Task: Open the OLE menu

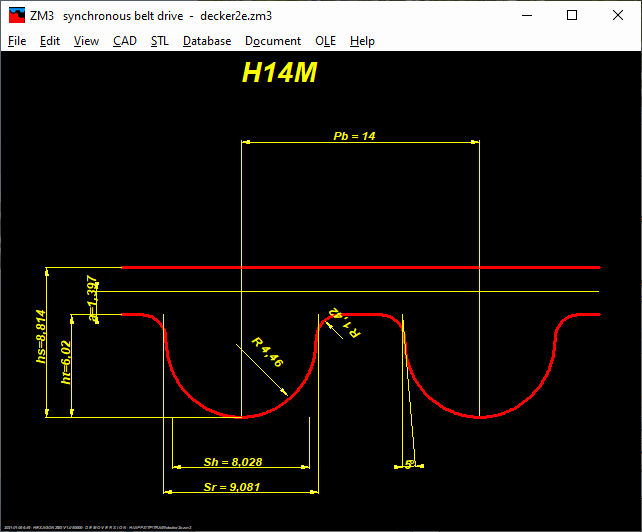Action: point(325,41)
